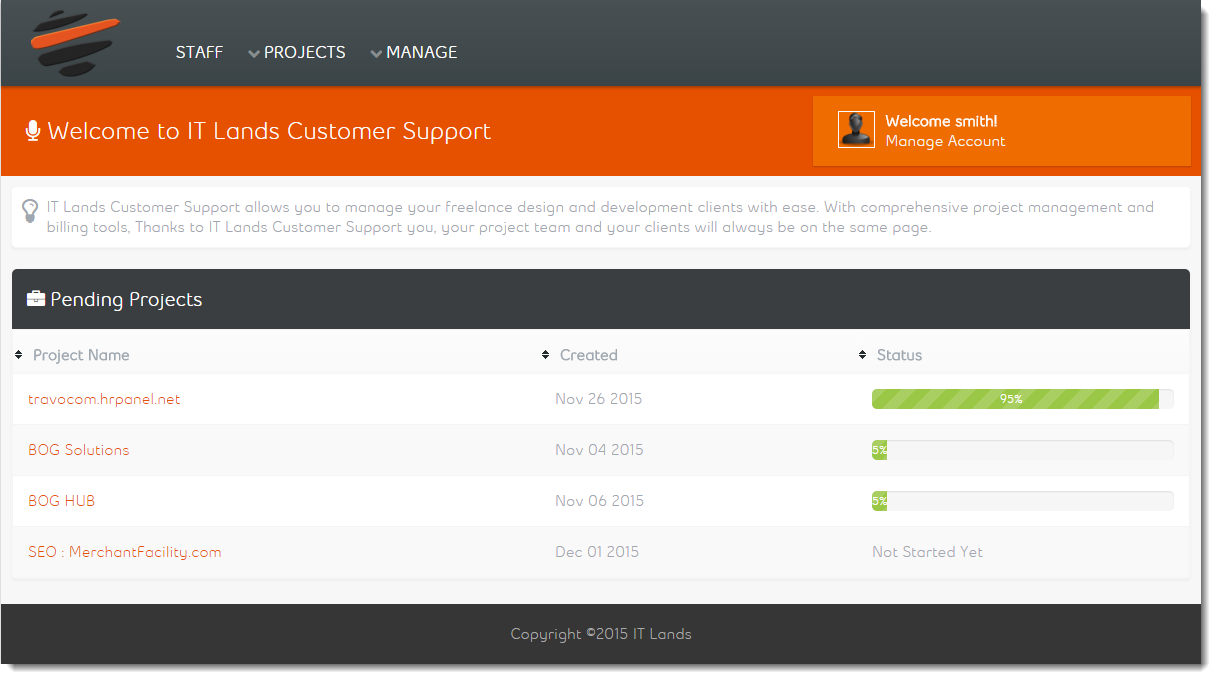Click the 5% progress bar for BOG Solutions
The image size is (1216, 679).
click(1022, 450)
